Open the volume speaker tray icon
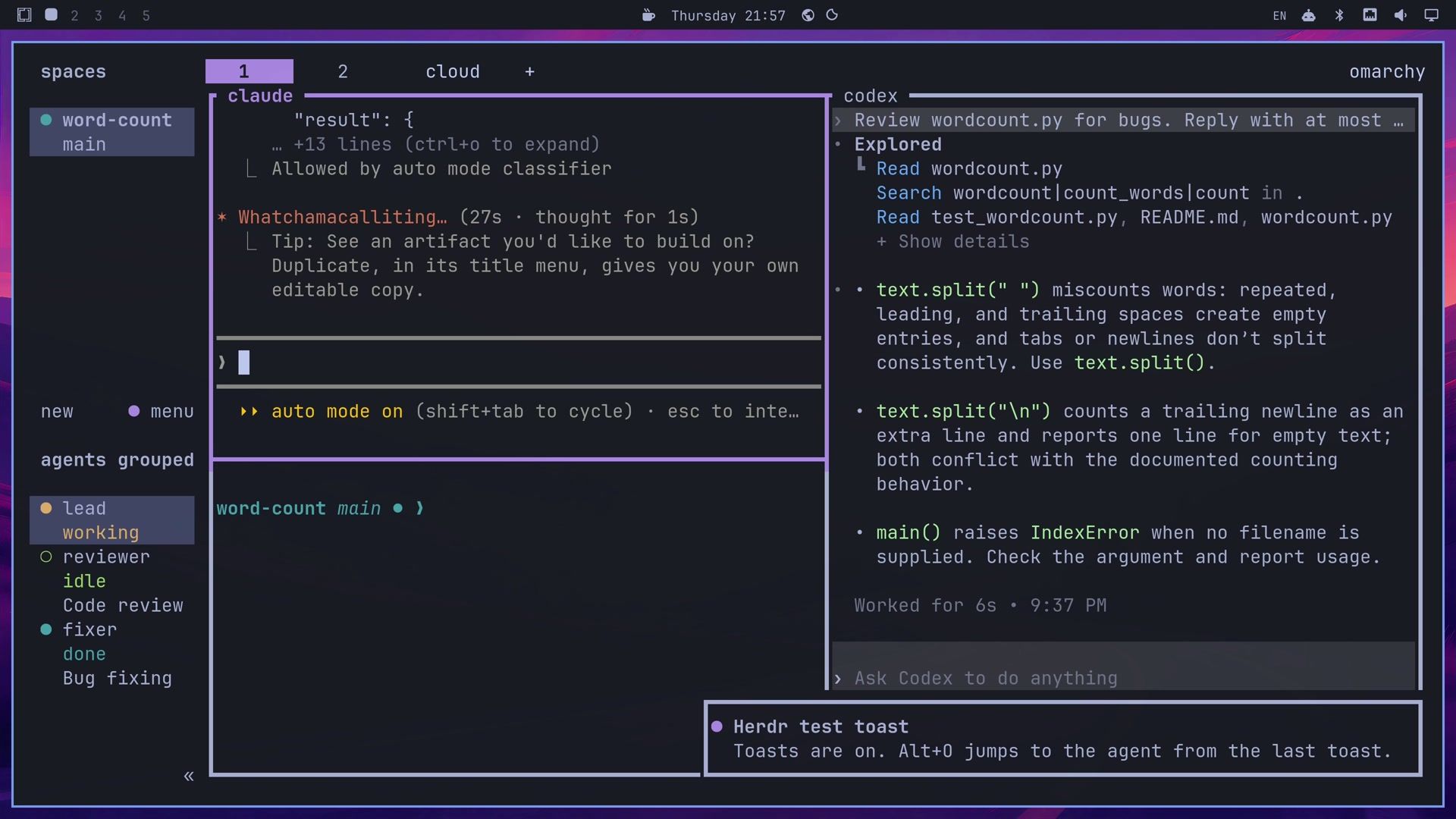The image size is (1456, 819). [x=1401, y=15]
